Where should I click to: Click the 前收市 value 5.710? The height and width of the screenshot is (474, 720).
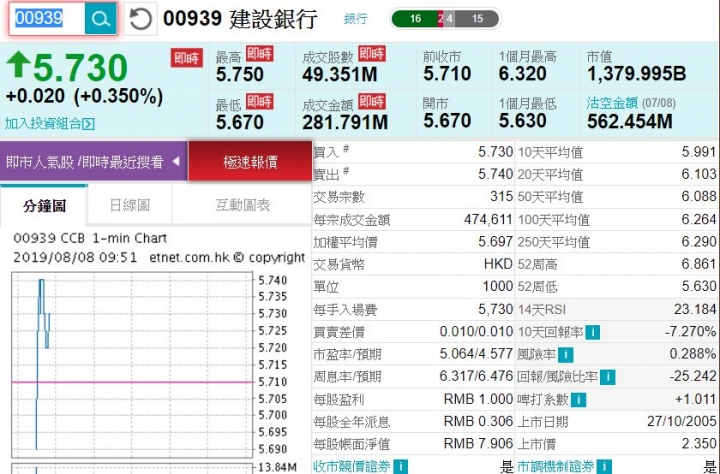pyautogui.click(x=447, y=73)
